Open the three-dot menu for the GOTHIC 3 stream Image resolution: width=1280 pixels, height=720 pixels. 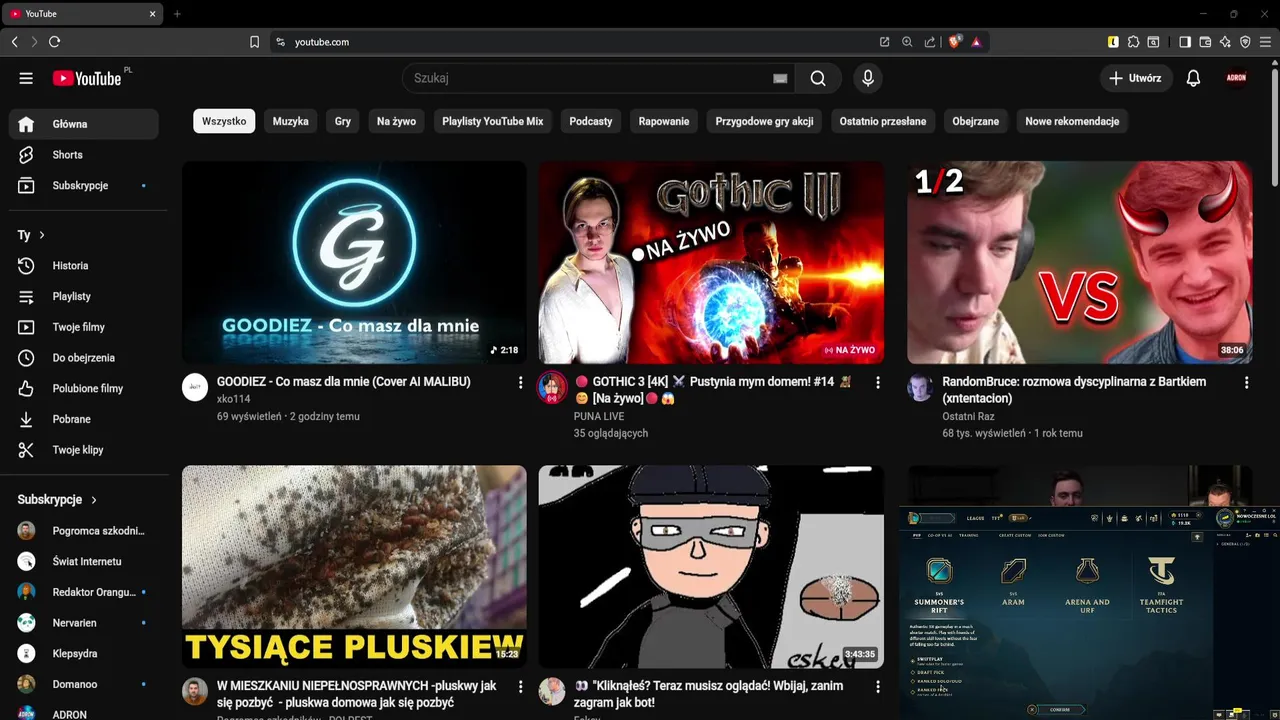[878, 382]
